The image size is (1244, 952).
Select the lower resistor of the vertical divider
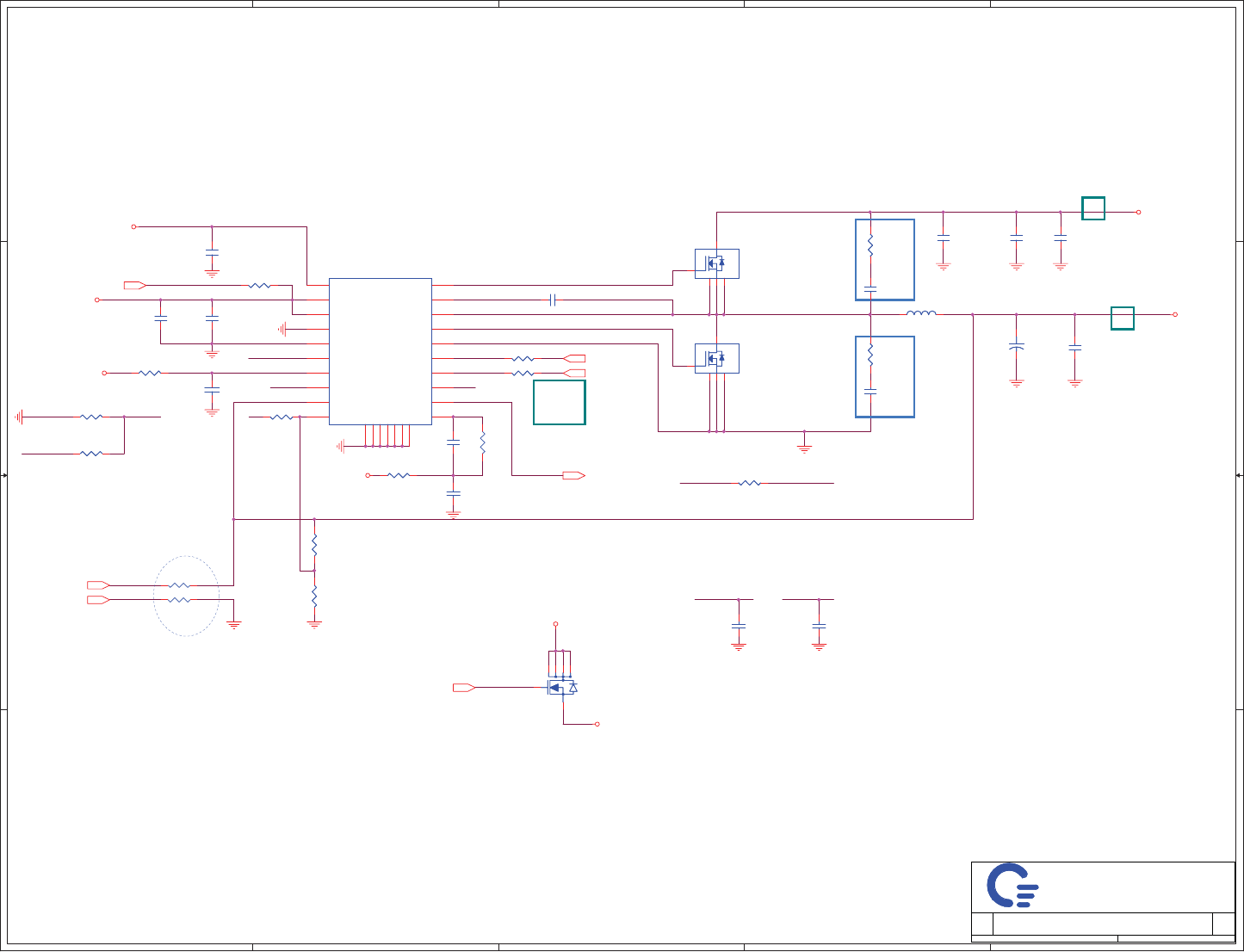(314, 595)
